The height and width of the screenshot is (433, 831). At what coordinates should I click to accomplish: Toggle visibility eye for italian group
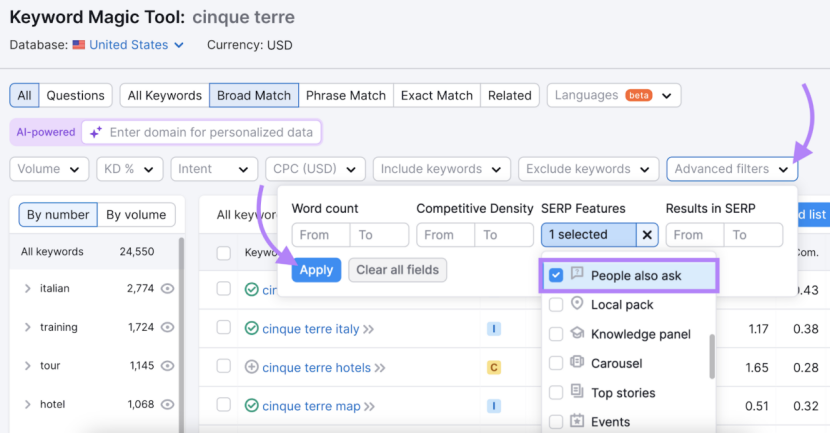point(168,288)
